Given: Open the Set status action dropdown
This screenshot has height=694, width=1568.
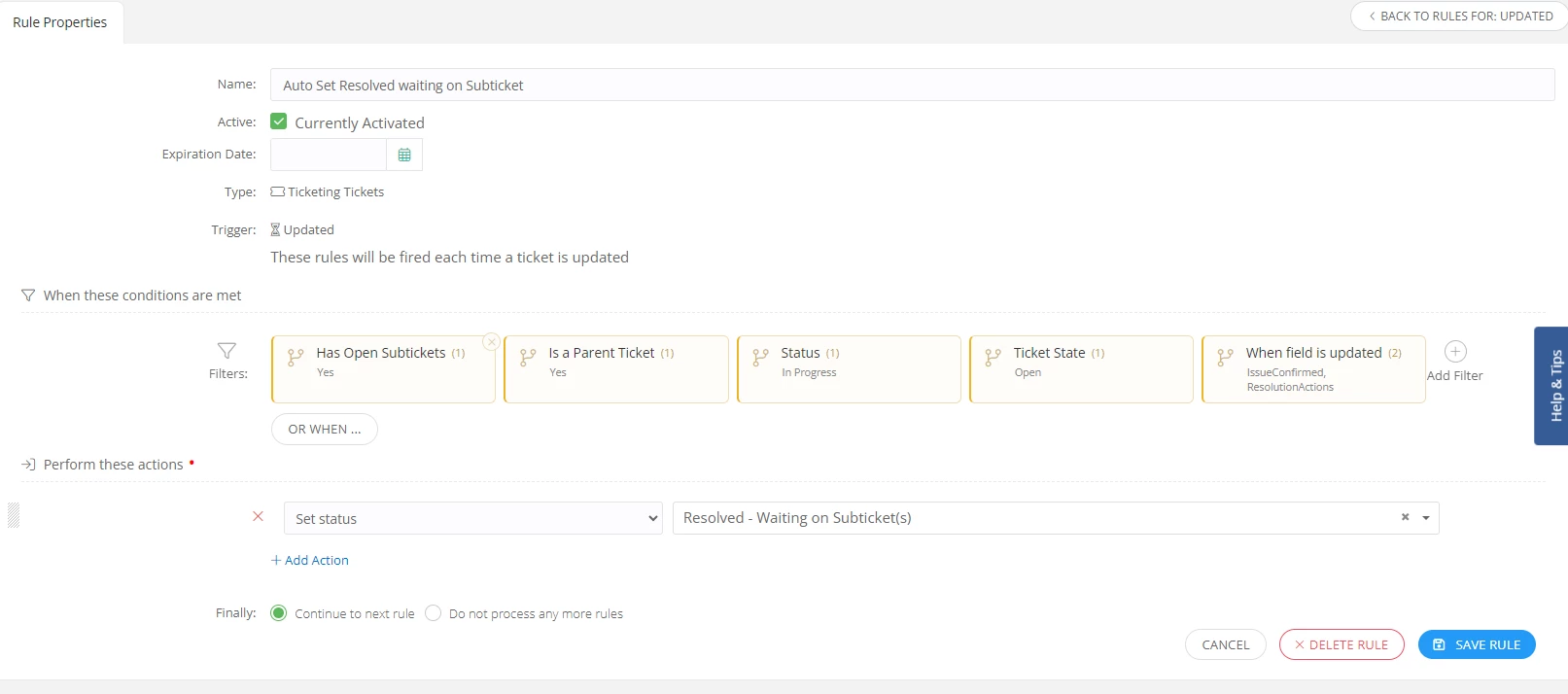Looking at the screenshot, I should 473,518.
